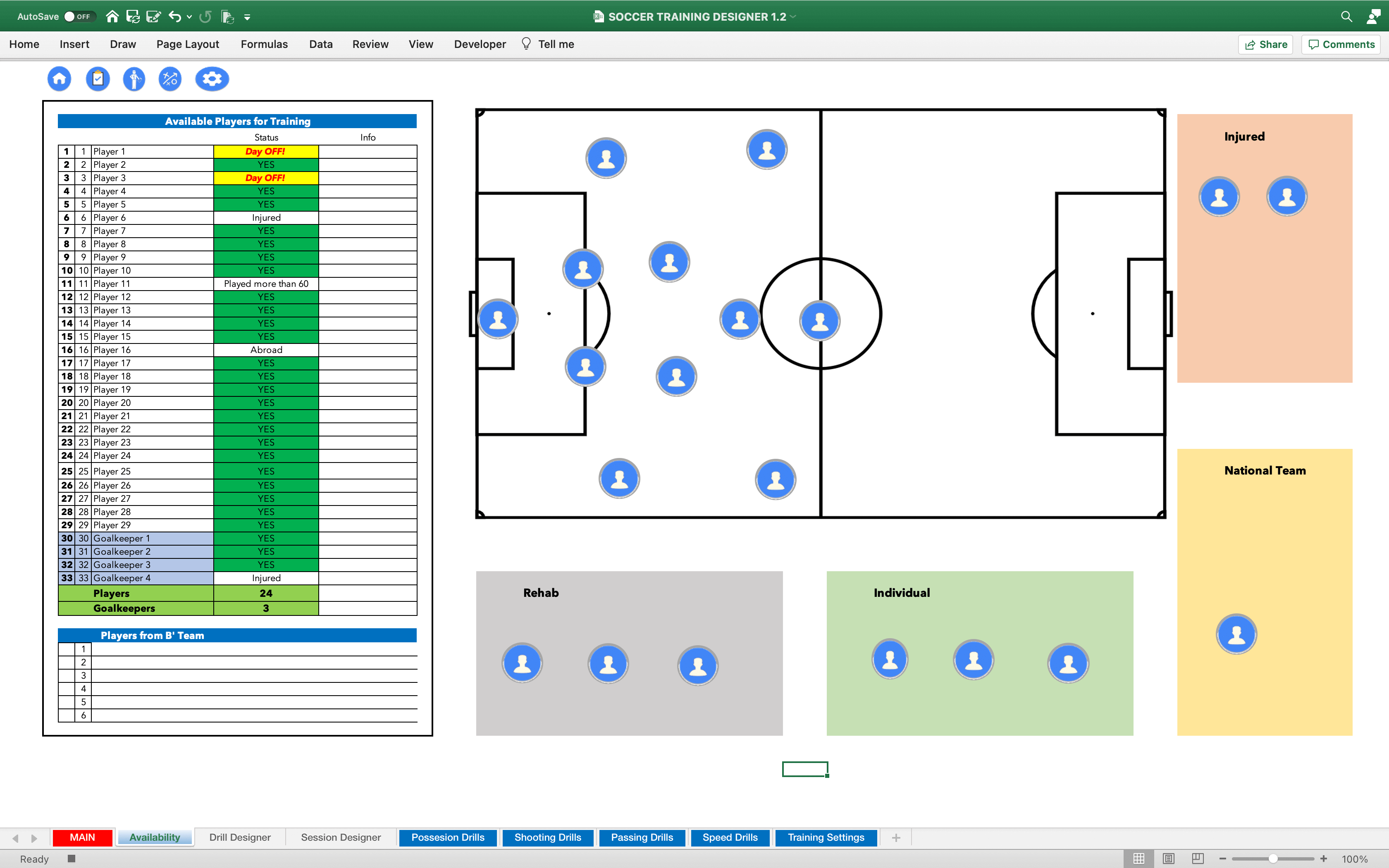Image resolution: width=1389 pixels, height=868 pixels.
Task: Click the blue home navigation circle icon
Action: pyautogui.click(x=59, y=79)
